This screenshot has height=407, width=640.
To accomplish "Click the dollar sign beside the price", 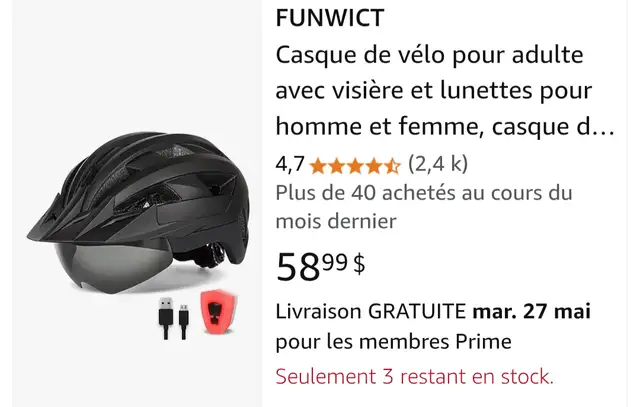I will [x=359, y=264].
